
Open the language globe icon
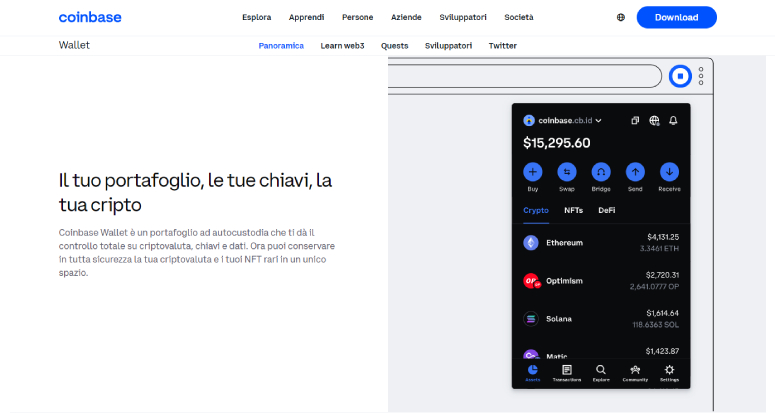point(621,17)
